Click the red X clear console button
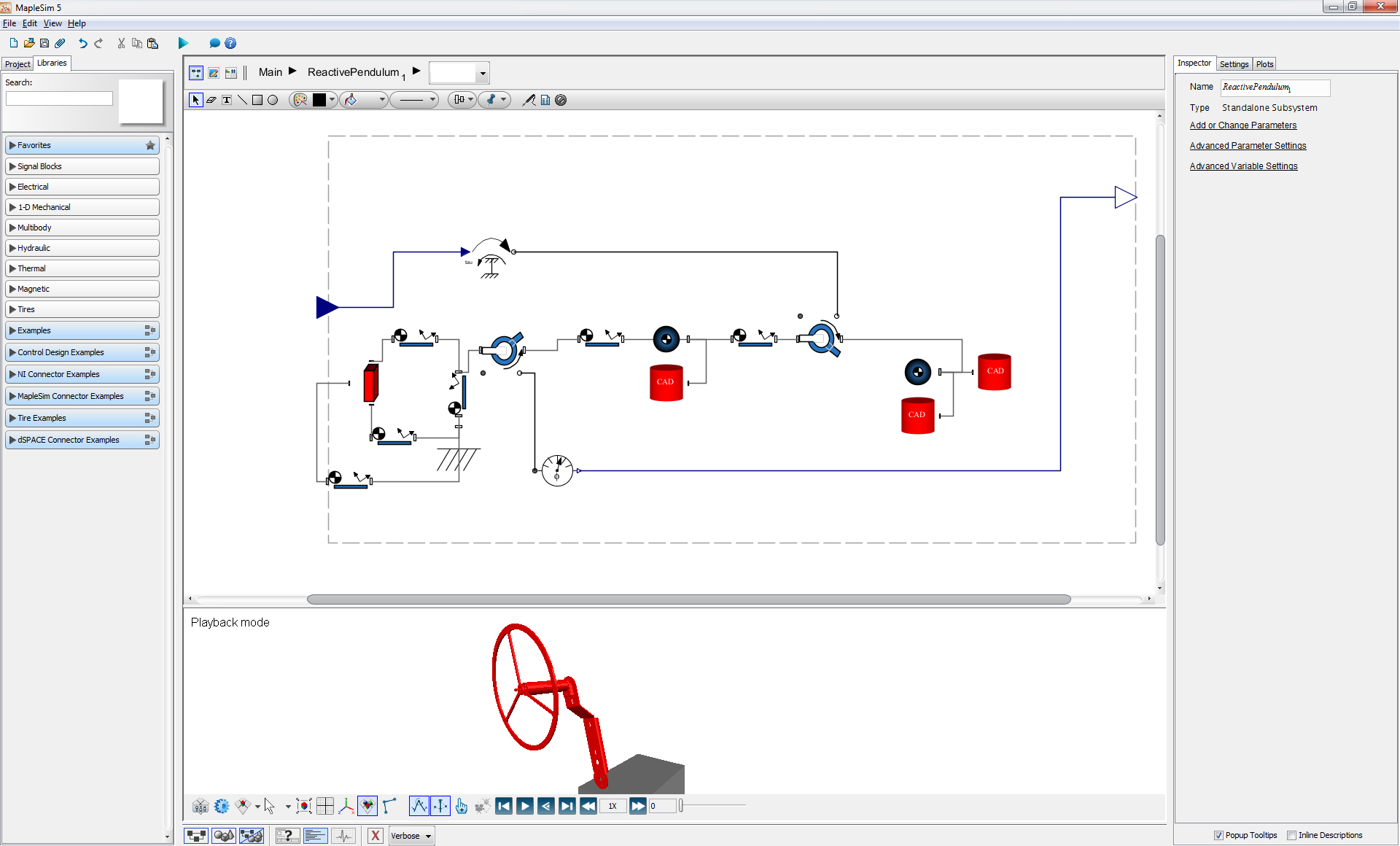Viewport: 1400px width, 846px height. 375,836
